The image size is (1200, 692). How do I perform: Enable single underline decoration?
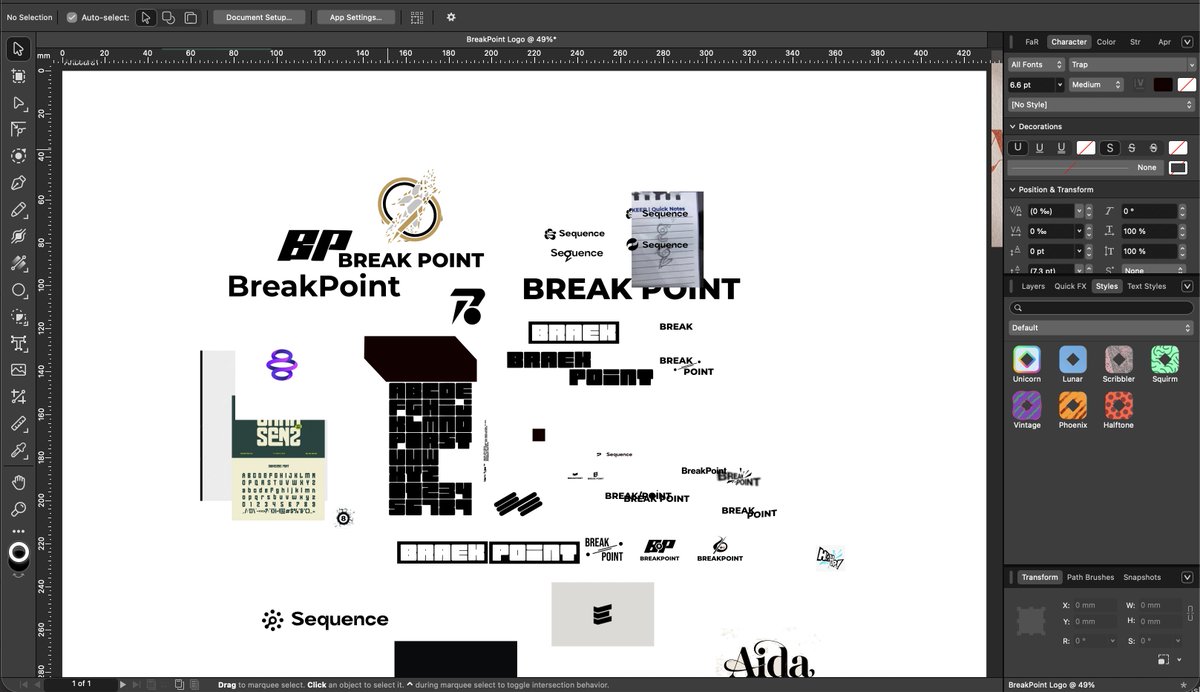click(x=1040, y=148)
